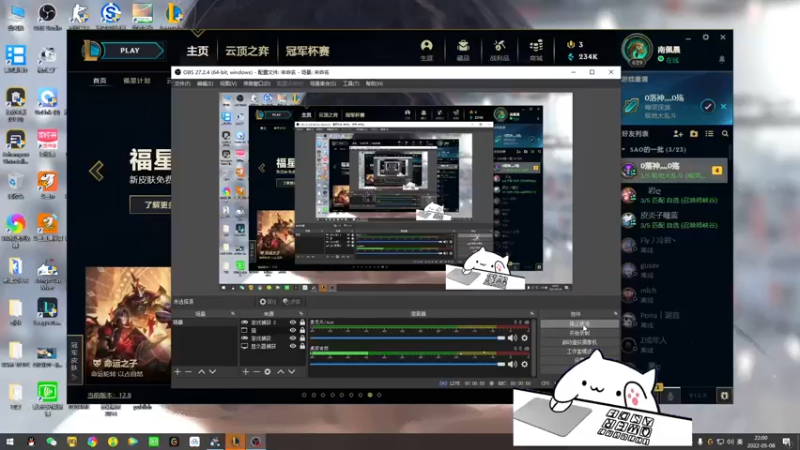This screenshot has width=800, height=450.
Task: Decline the game invite with the X
Action: (x=723, y=106)
